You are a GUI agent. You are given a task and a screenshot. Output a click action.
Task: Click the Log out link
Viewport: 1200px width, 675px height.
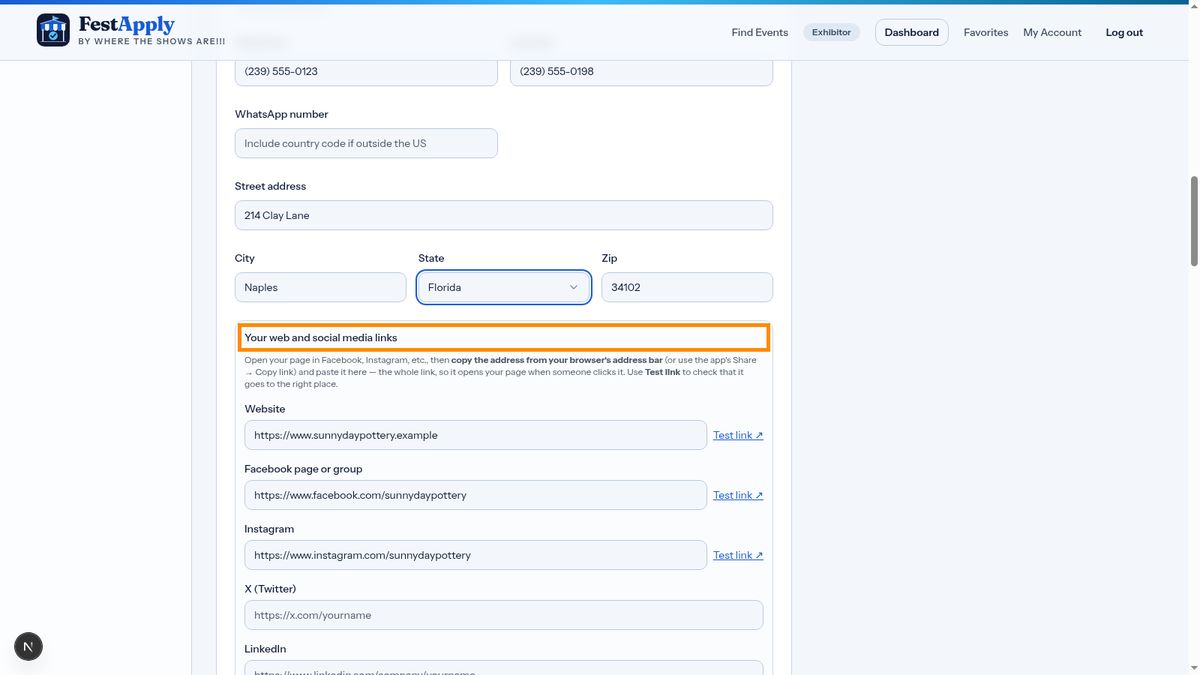pos(1124,32)
